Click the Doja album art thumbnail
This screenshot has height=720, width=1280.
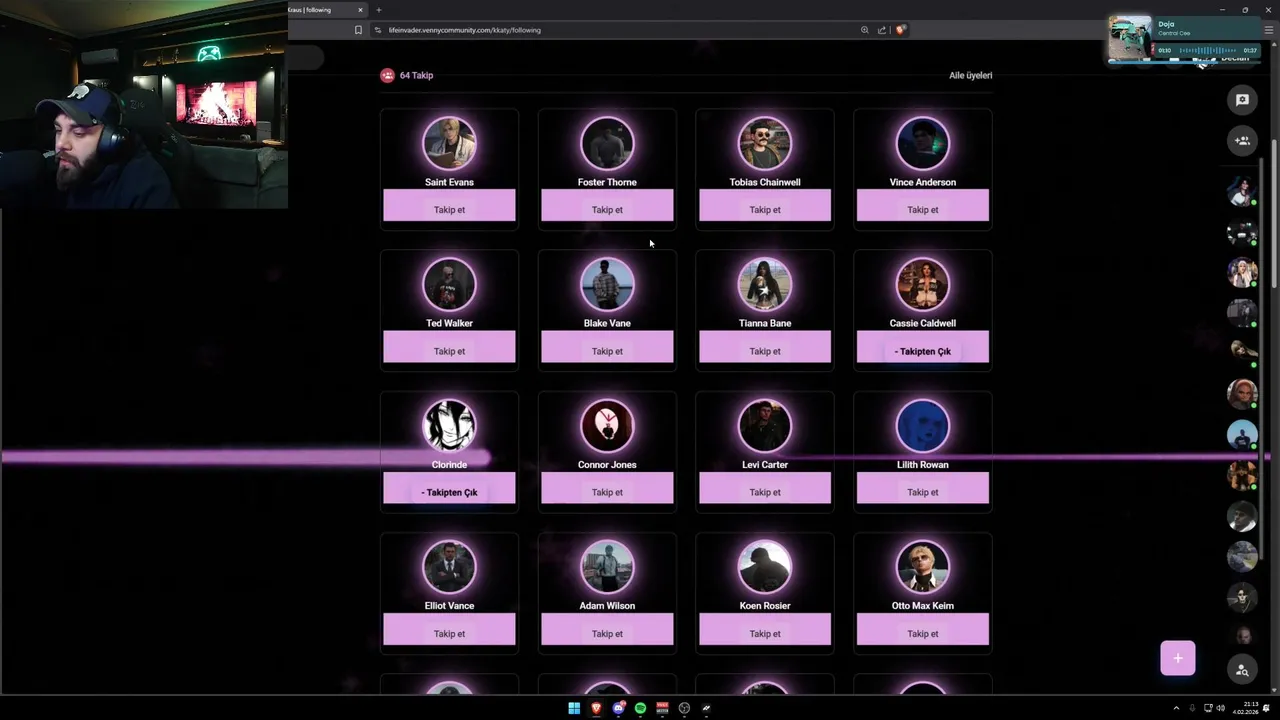[x=1130, y=39]
